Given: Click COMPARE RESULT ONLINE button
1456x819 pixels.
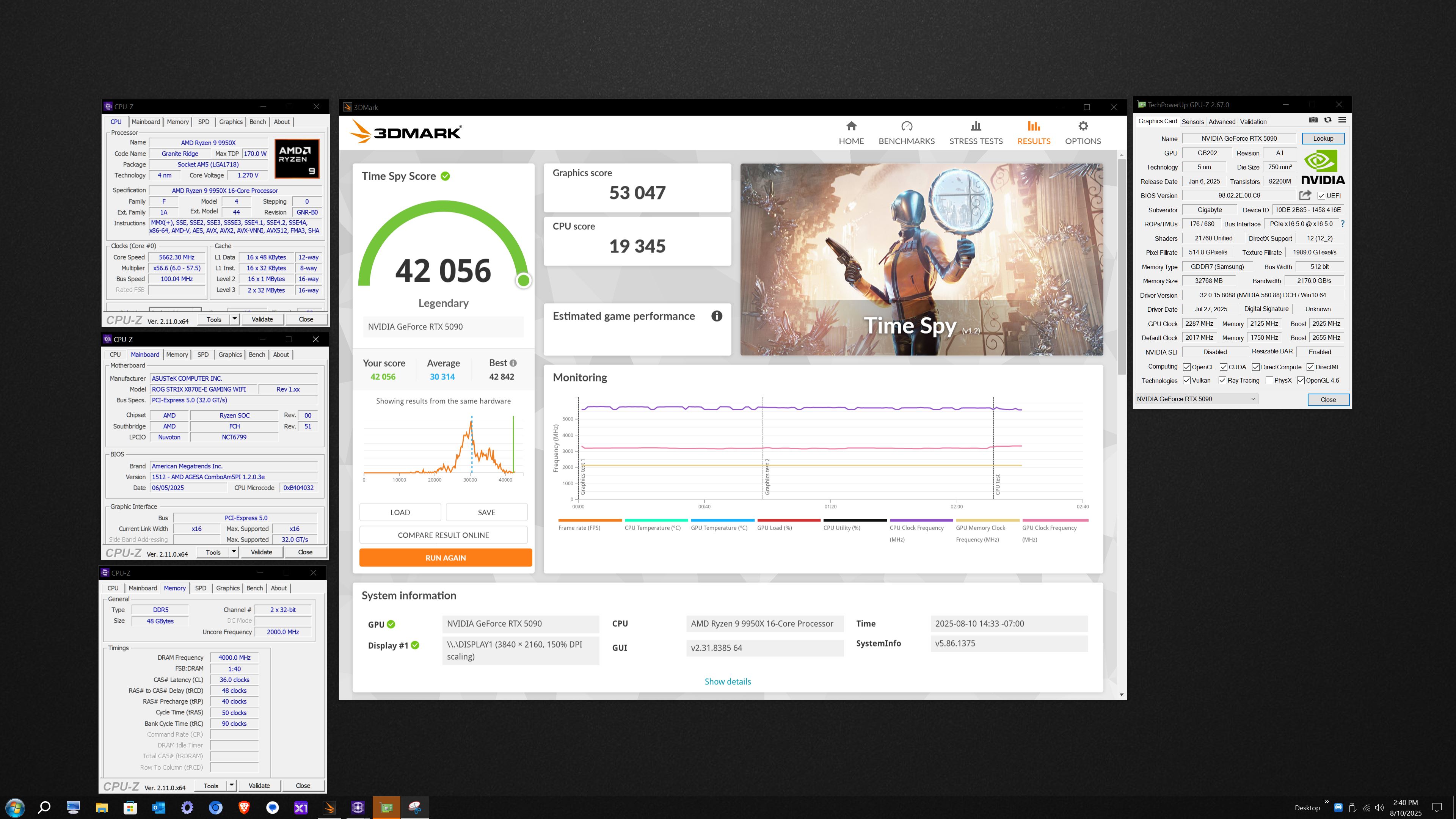Looking at the screenshot, I should [443, 535].
